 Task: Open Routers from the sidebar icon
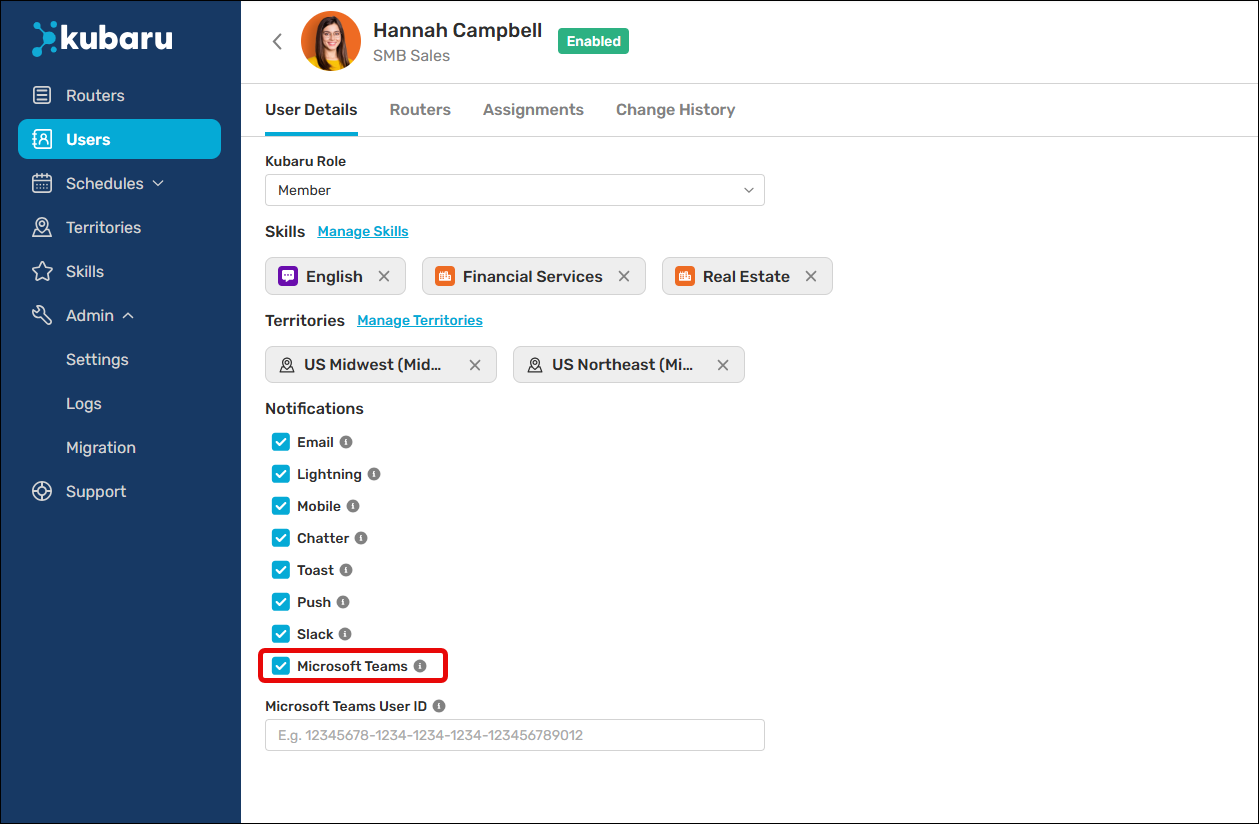[42, 96]
